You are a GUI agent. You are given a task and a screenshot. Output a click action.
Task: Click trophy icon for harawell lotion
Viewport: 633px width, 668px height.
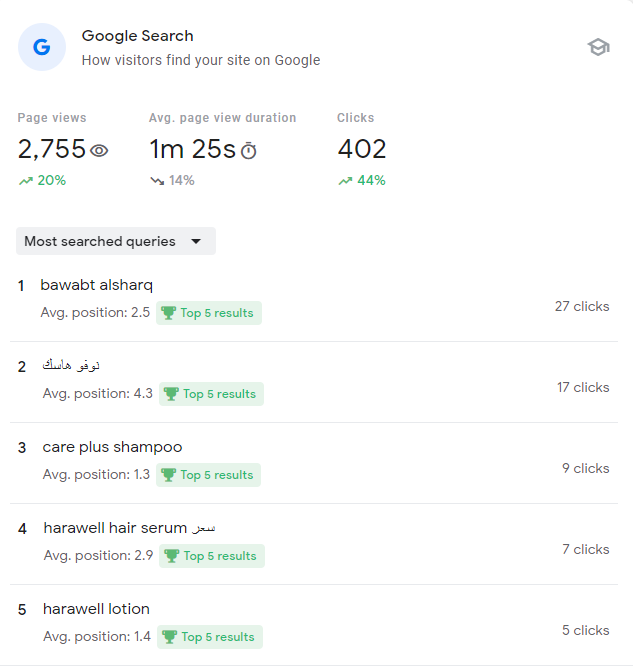[169, 637]
